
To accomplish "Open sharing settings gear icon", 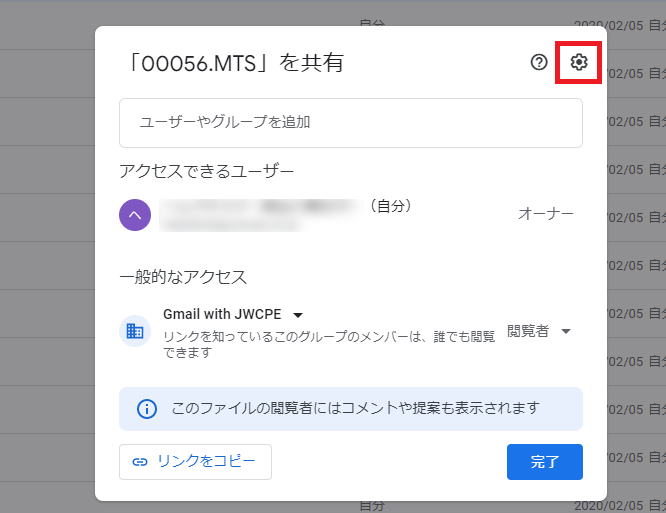I will [579, 62].
